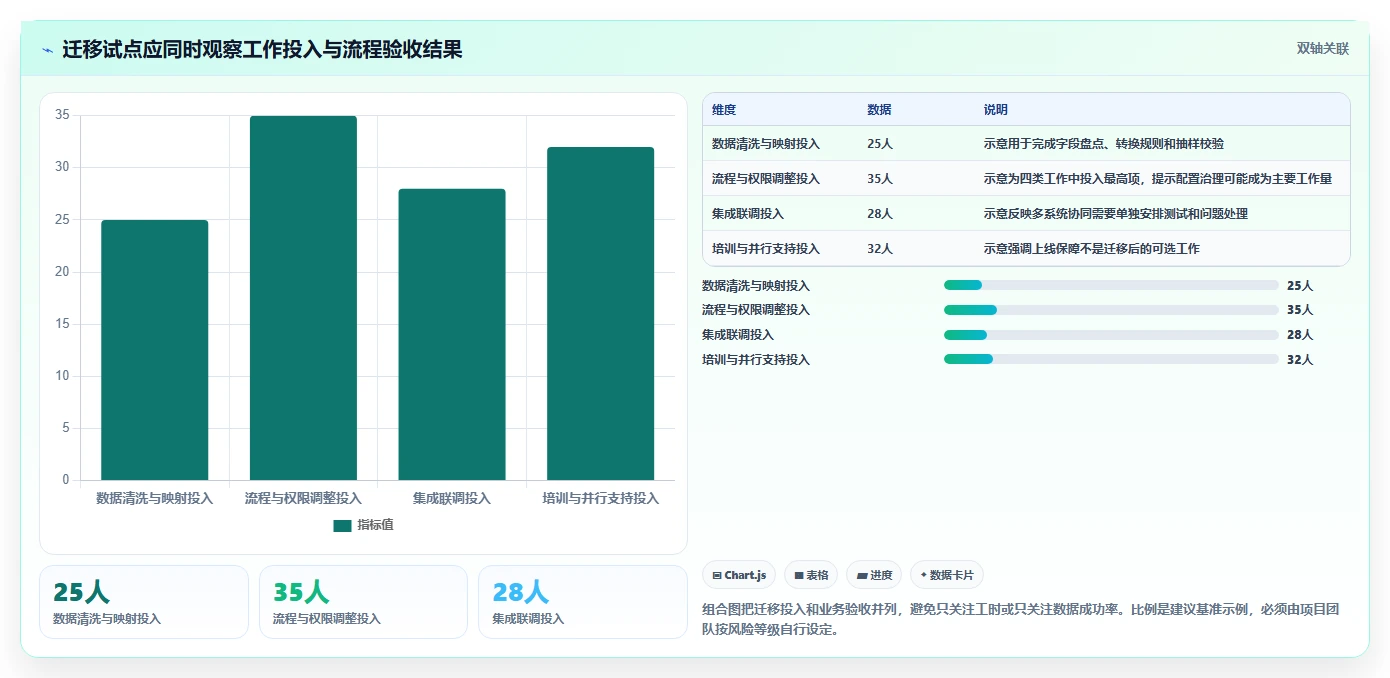This screenshot has width=1390, height=678.
Task: Click the 32人 value in the table
Action: click(880, 249)
